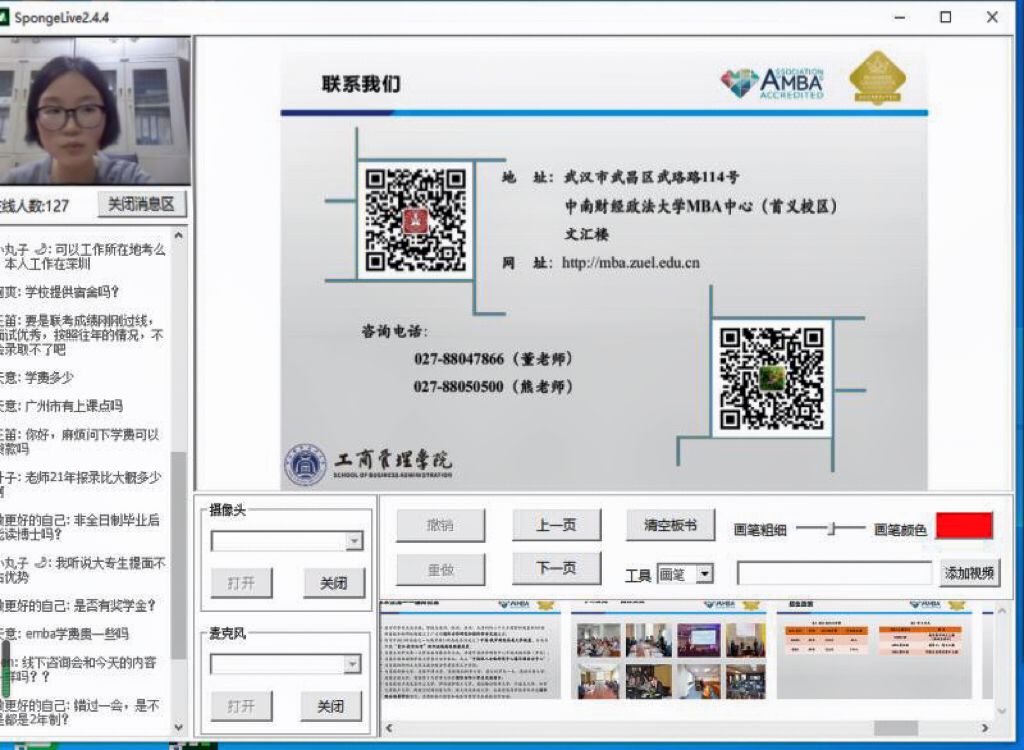The width and height of the screenshot is (1024, 750).
Task: Maximize the SpongeLive window
Action: tap(945, 18)
